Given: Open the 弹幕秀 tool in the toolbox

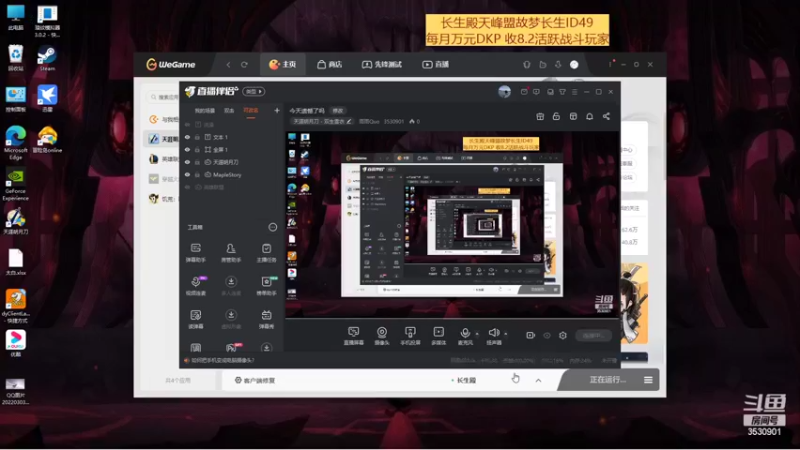Looking at the screenshot, I should click(266, 319).
